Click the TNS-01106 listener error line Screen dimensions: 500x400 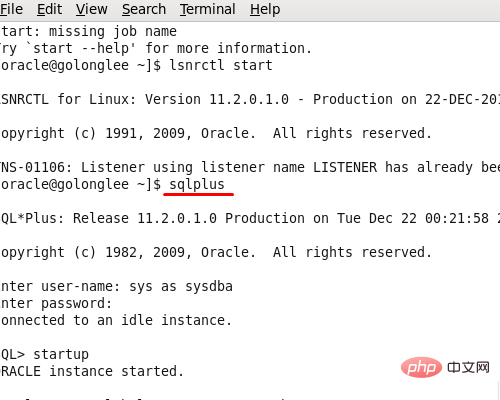point(250,167)
